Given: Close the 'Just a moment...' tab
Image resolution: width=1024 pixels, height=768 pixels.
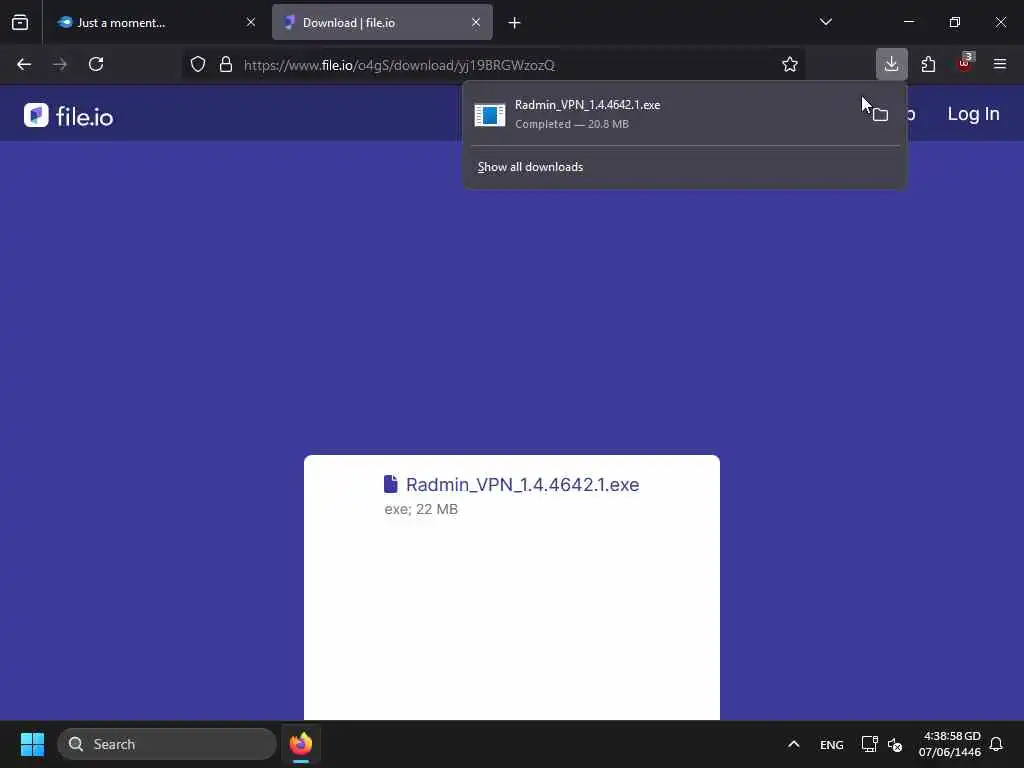Looking at the screenshot, I should point(251,23).
